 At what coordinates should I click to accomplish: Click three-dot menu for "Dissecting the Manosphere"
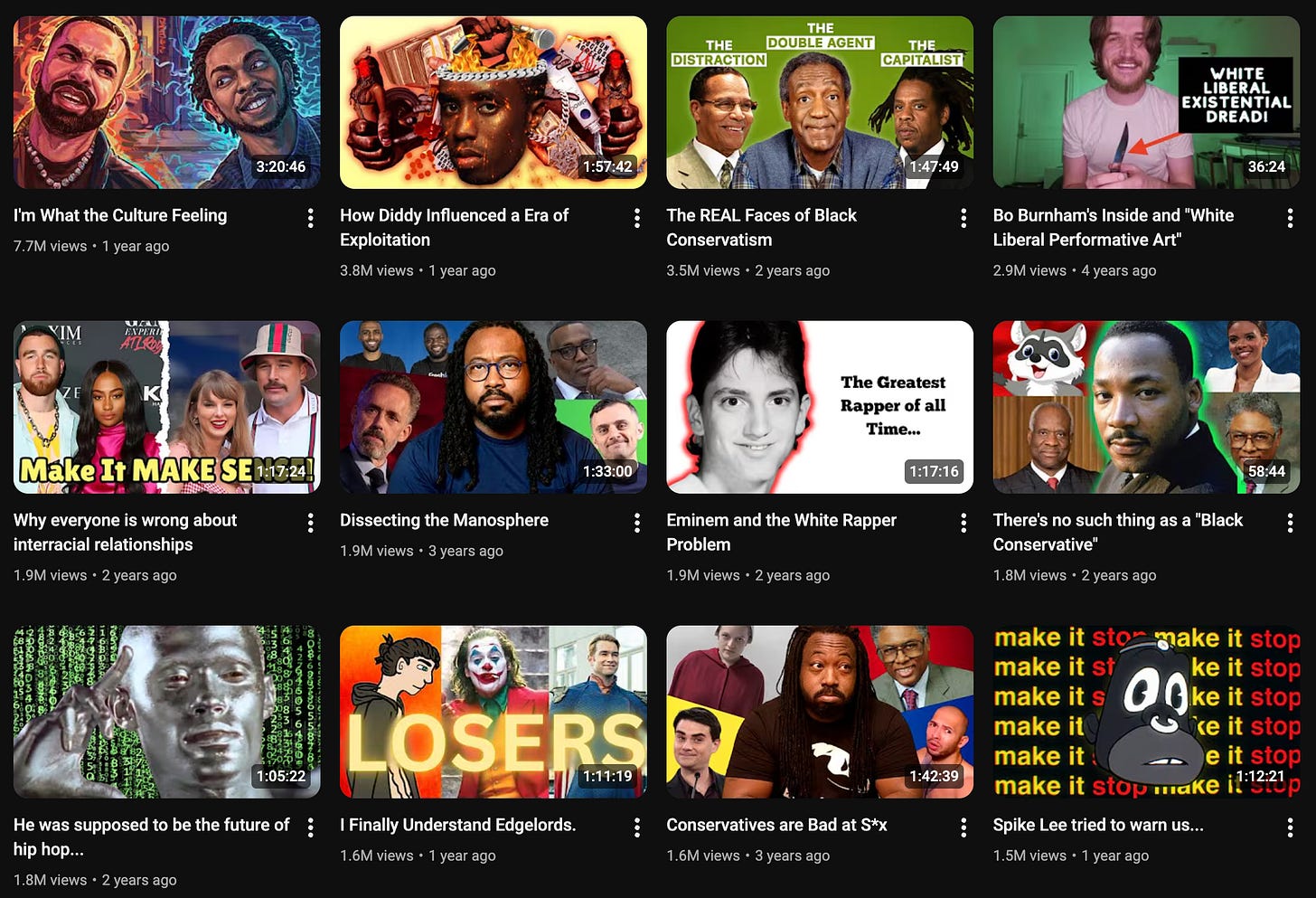click(x=637, y=523)
